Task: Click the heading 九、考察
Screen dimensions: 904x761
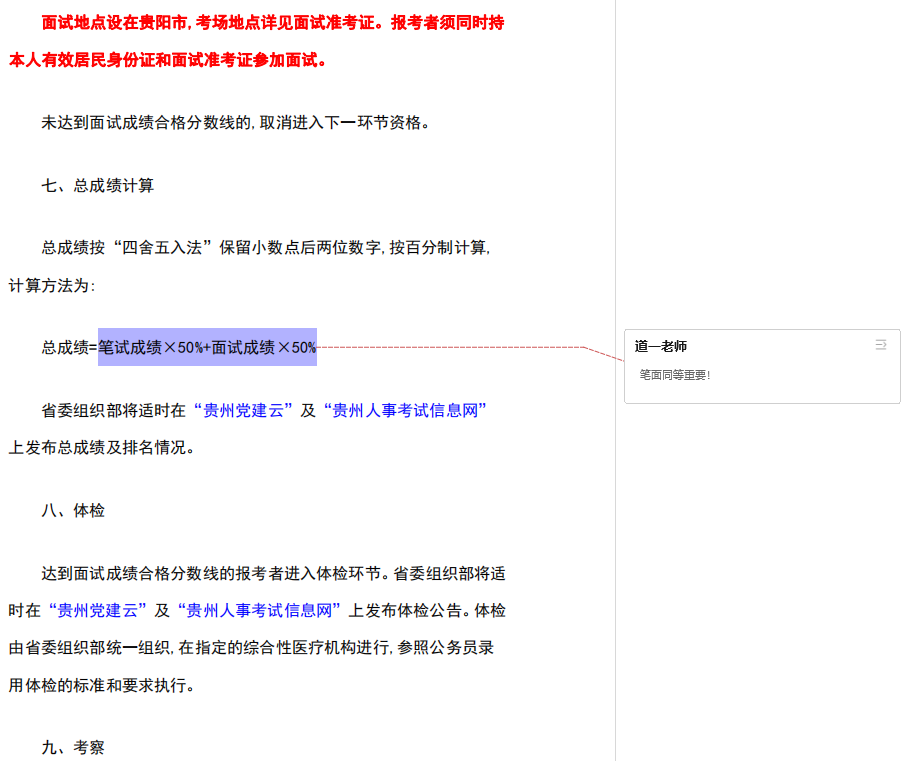Action: (x=73, y=747)
